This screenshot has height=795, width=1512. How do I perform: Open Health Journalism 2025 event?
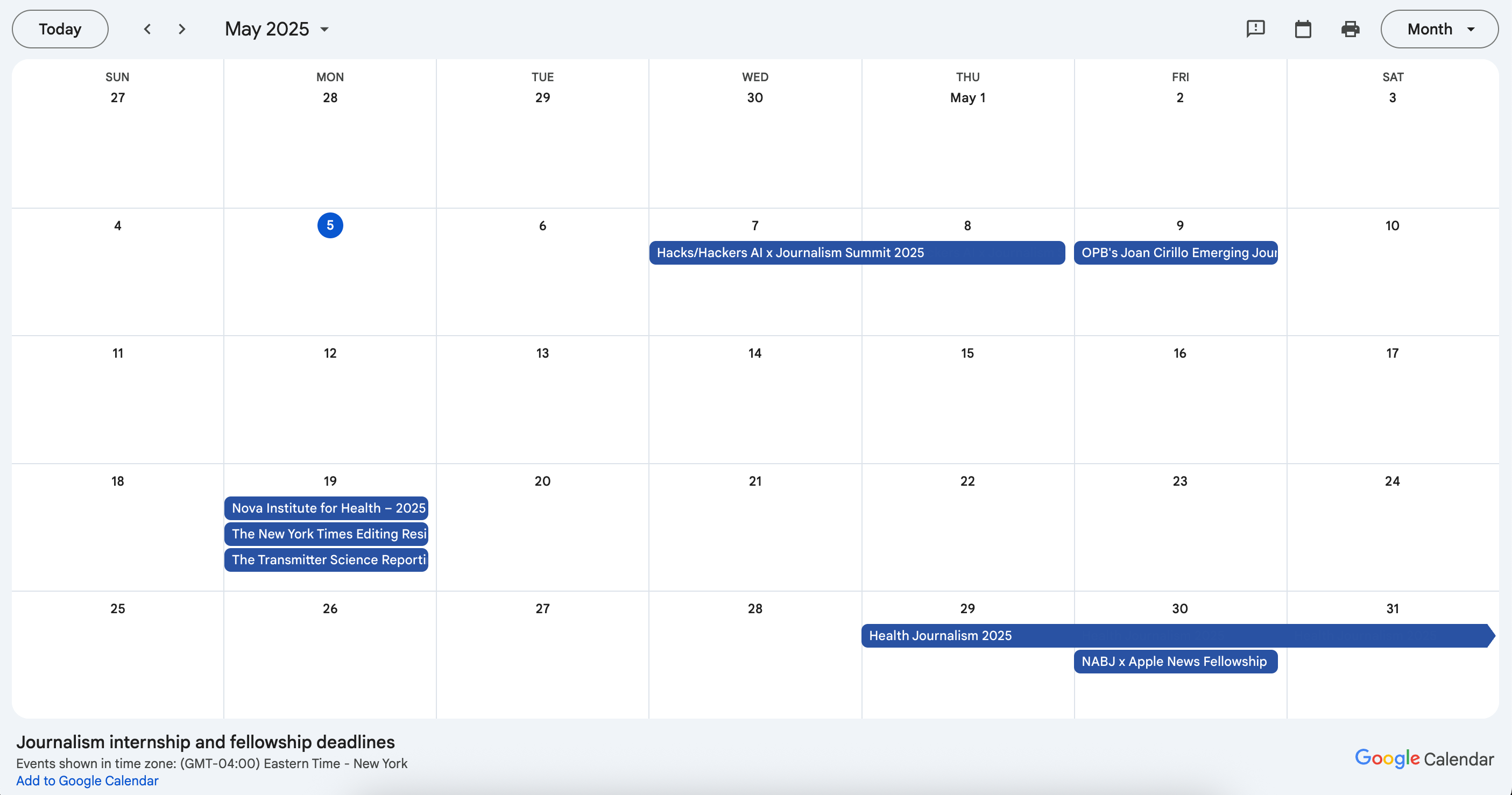[x=1178, y=635]
